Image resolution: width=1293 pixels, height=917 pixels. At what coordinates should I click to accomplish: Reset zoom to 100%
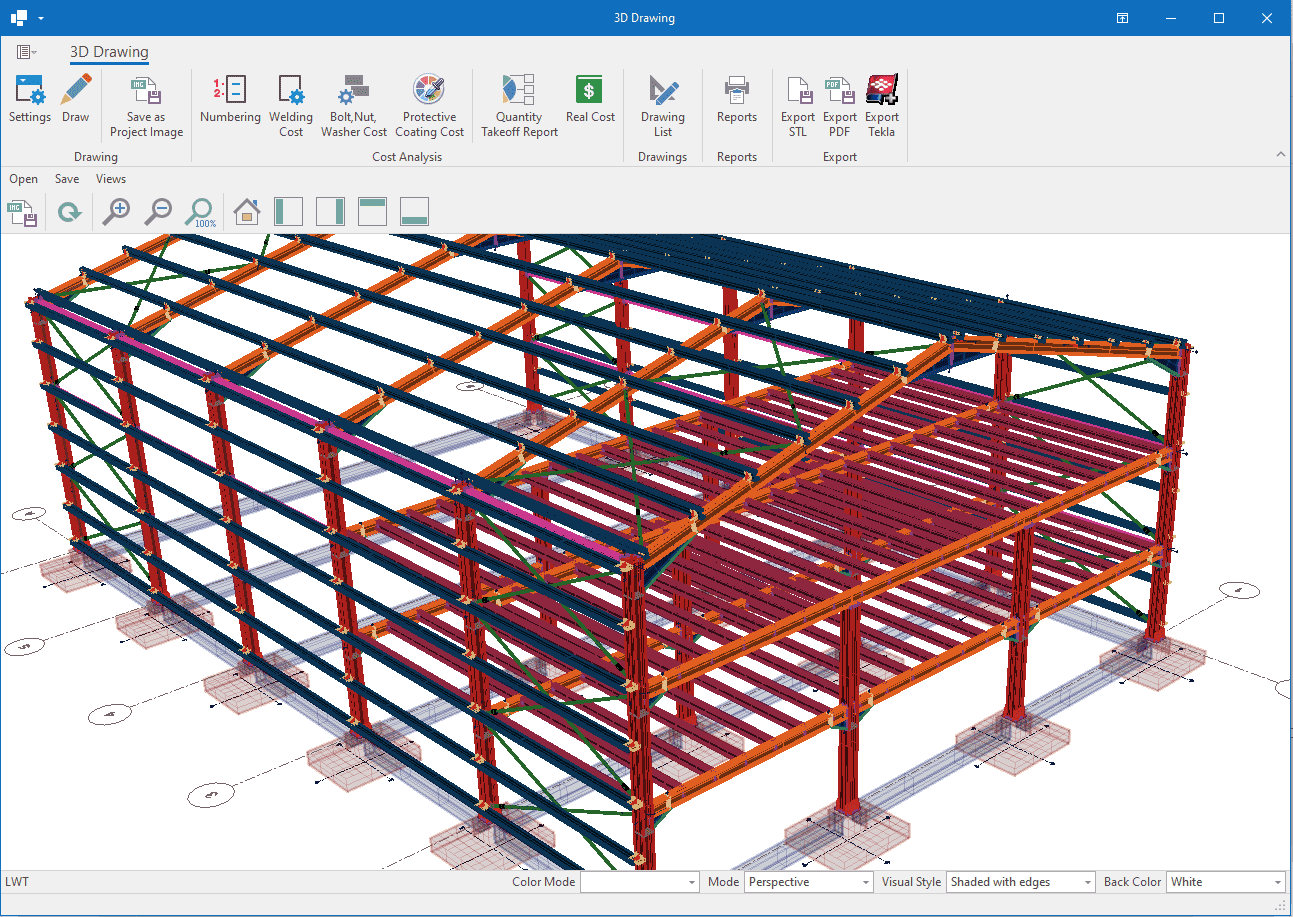point(201,212)
